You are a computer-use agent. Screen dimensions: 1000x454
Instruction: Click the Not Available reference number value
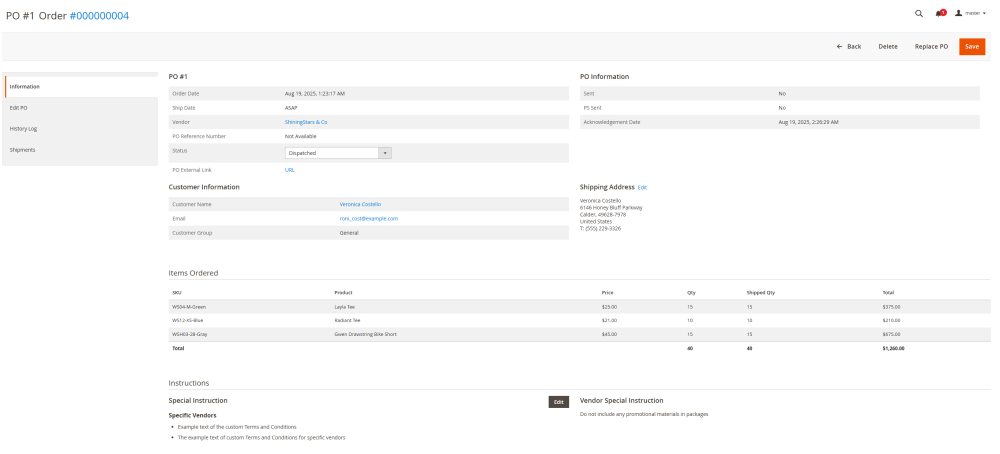pos(300,136)
